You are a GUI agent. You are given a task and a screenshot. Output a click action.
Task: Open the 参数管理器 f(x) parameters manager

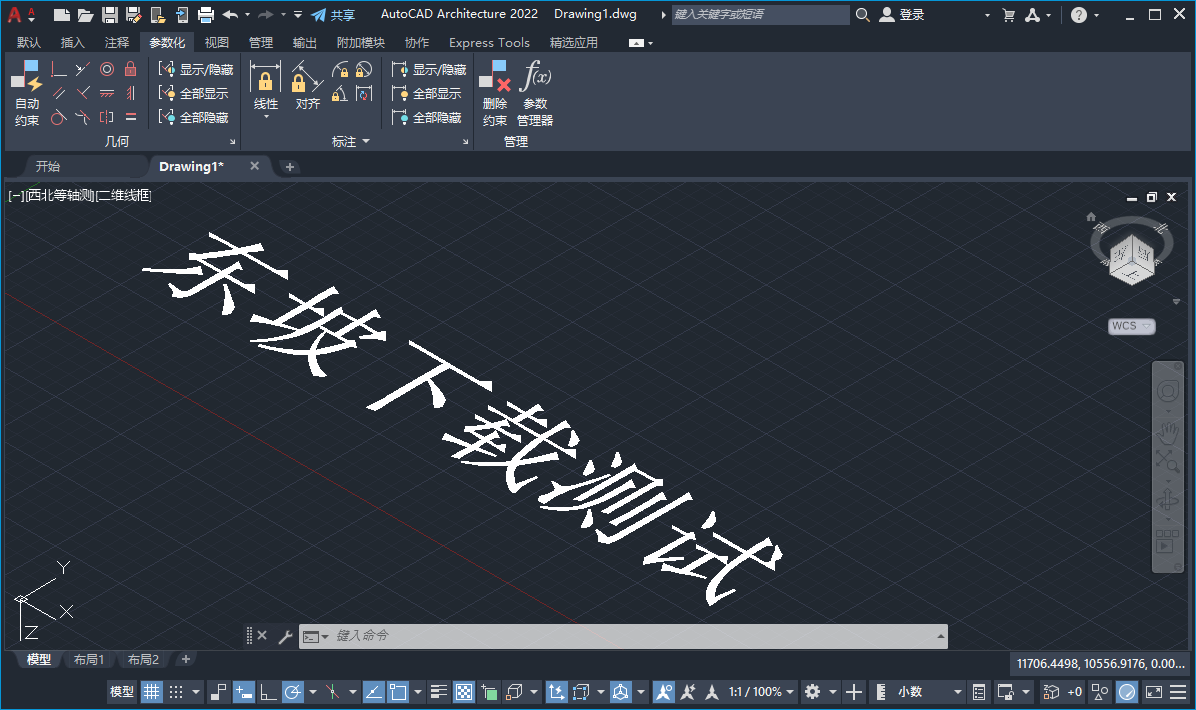(x=535, y=84)
